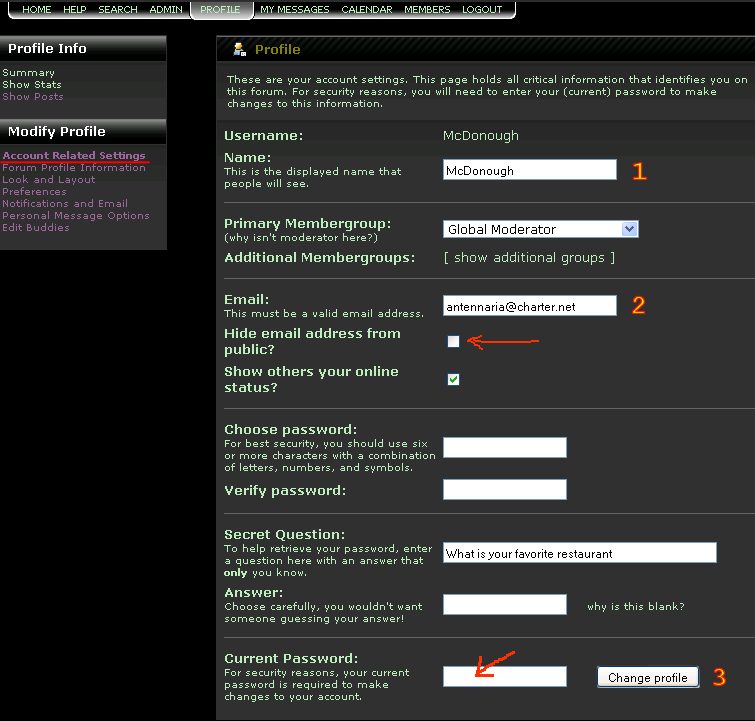This screenshot has height=721, width=755.
Task: Click LOGOUT in the navigation bar
Action: 482,9
